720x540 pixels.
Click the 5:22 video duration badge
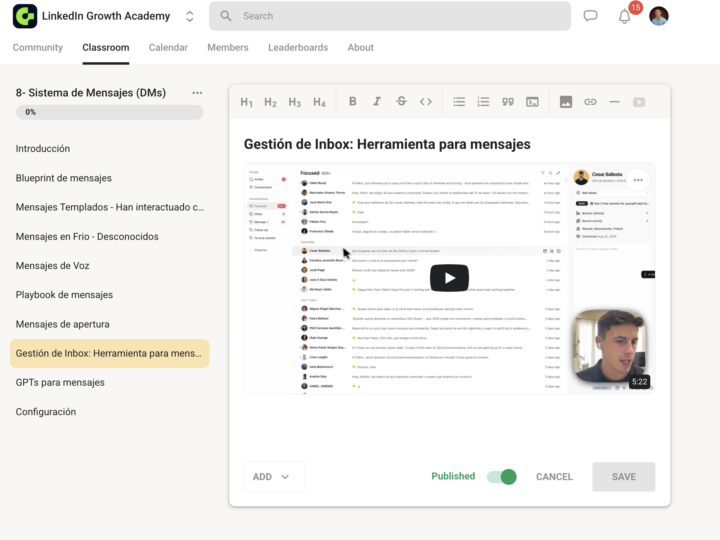[639, 382]
